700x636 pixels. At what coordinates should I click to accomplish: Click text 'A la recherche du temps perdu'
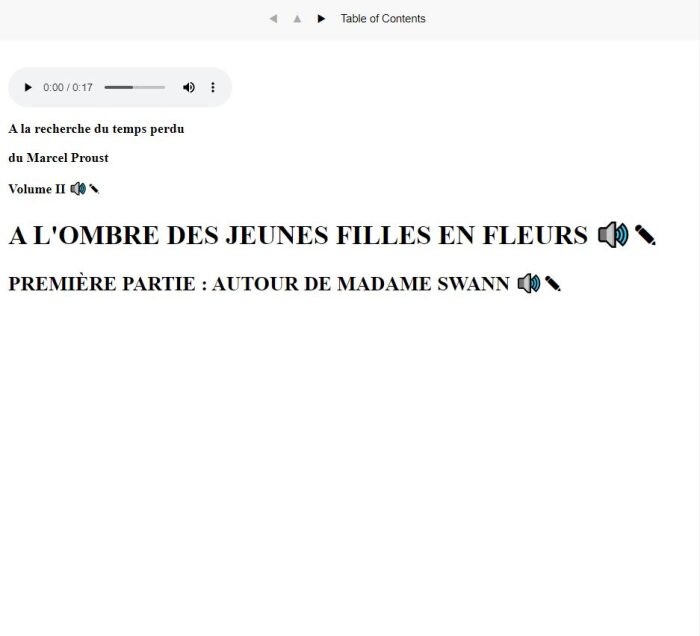click(96, 129)
